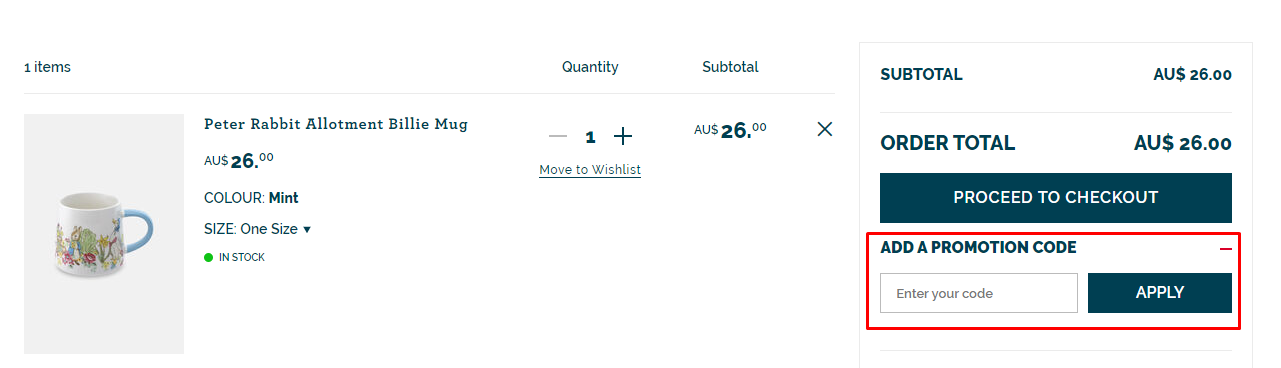Click the Order Total amount
The image size is (1281, 368).
coord(1183,143)
